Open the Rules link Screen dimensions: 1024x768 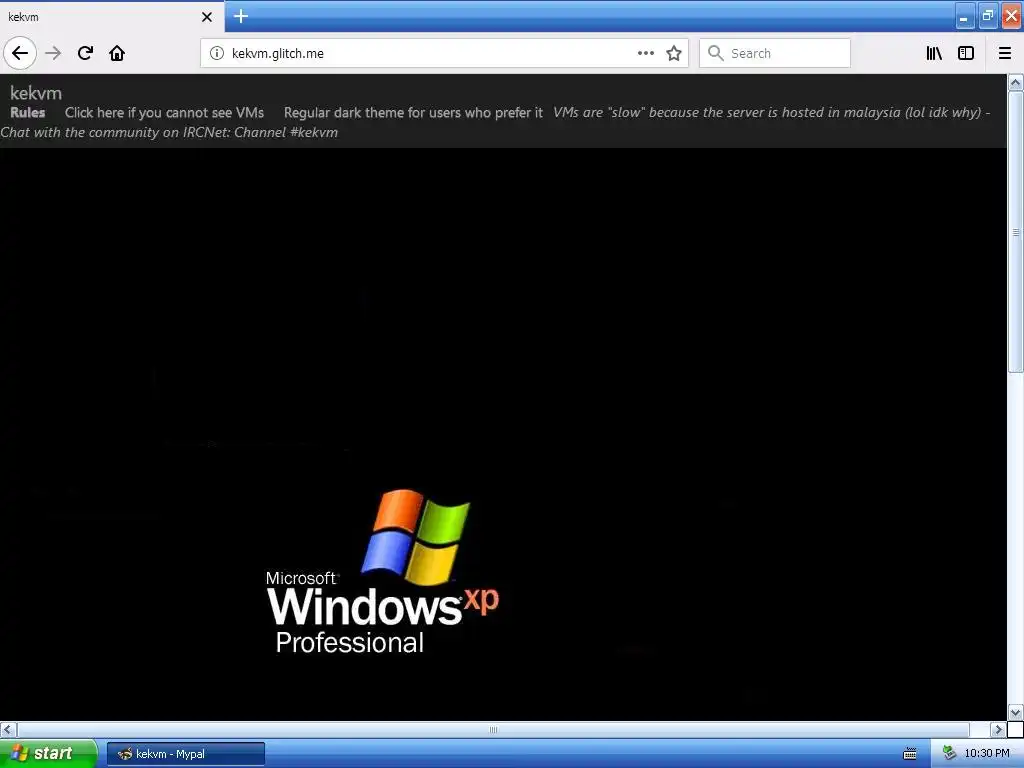point(28,112)
